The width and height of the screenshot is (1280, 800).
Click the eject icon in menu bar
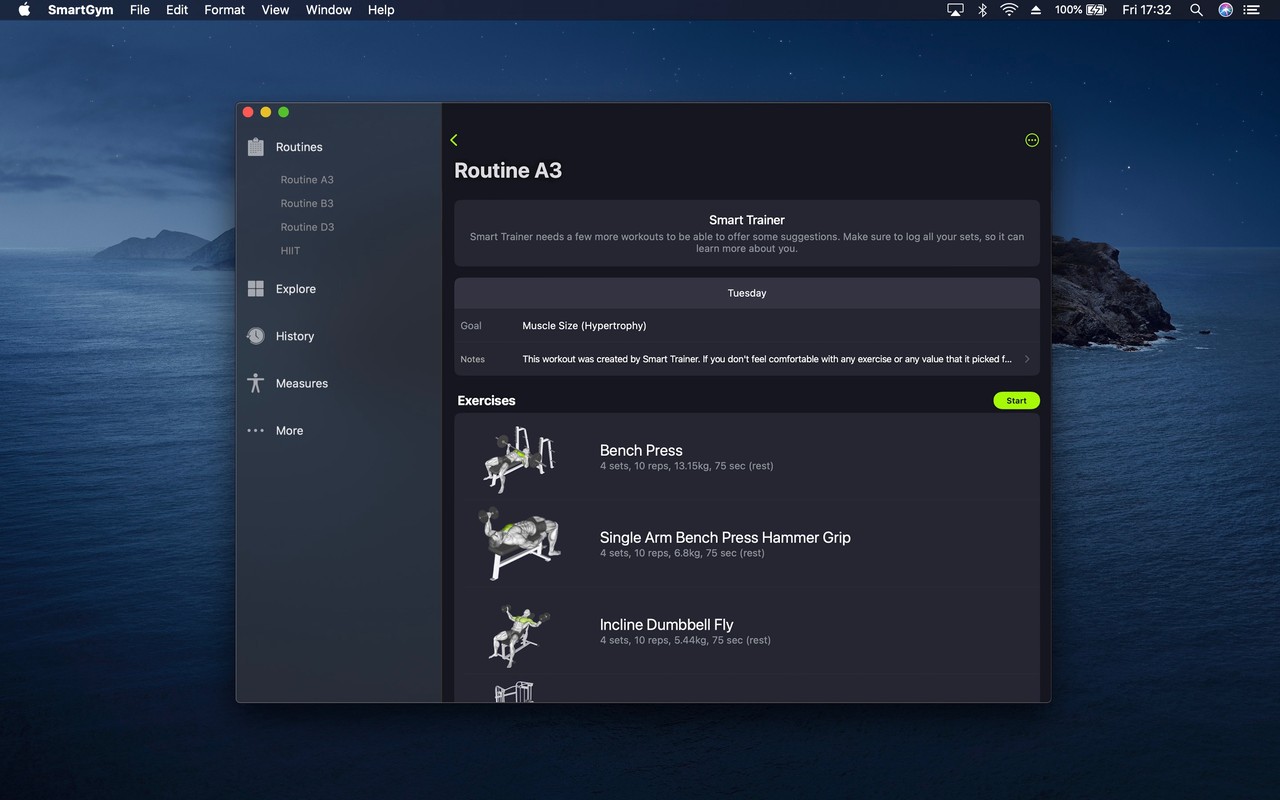(x=1035, y=10)
